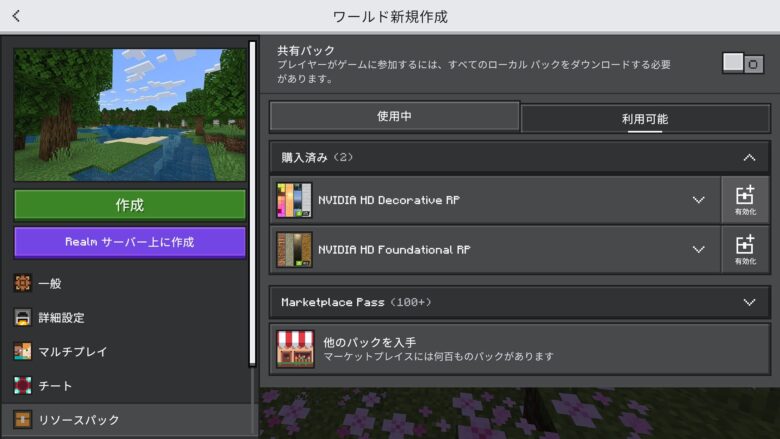Viewport: 780px width, 439px height.
Task: Open the チート section
Action: click(x=128, y=386)
